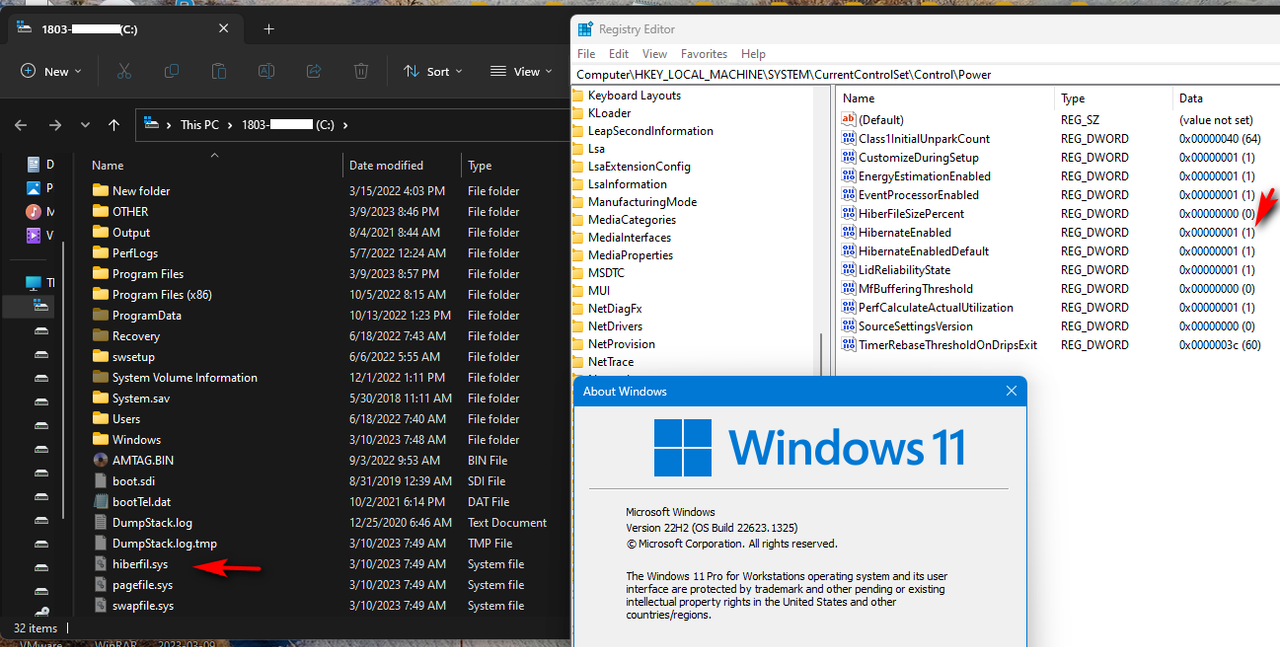The width and height of the screenshot is (1280, 647).
Task: Select the DumpStack.log file icon
Action: point(100,522)
